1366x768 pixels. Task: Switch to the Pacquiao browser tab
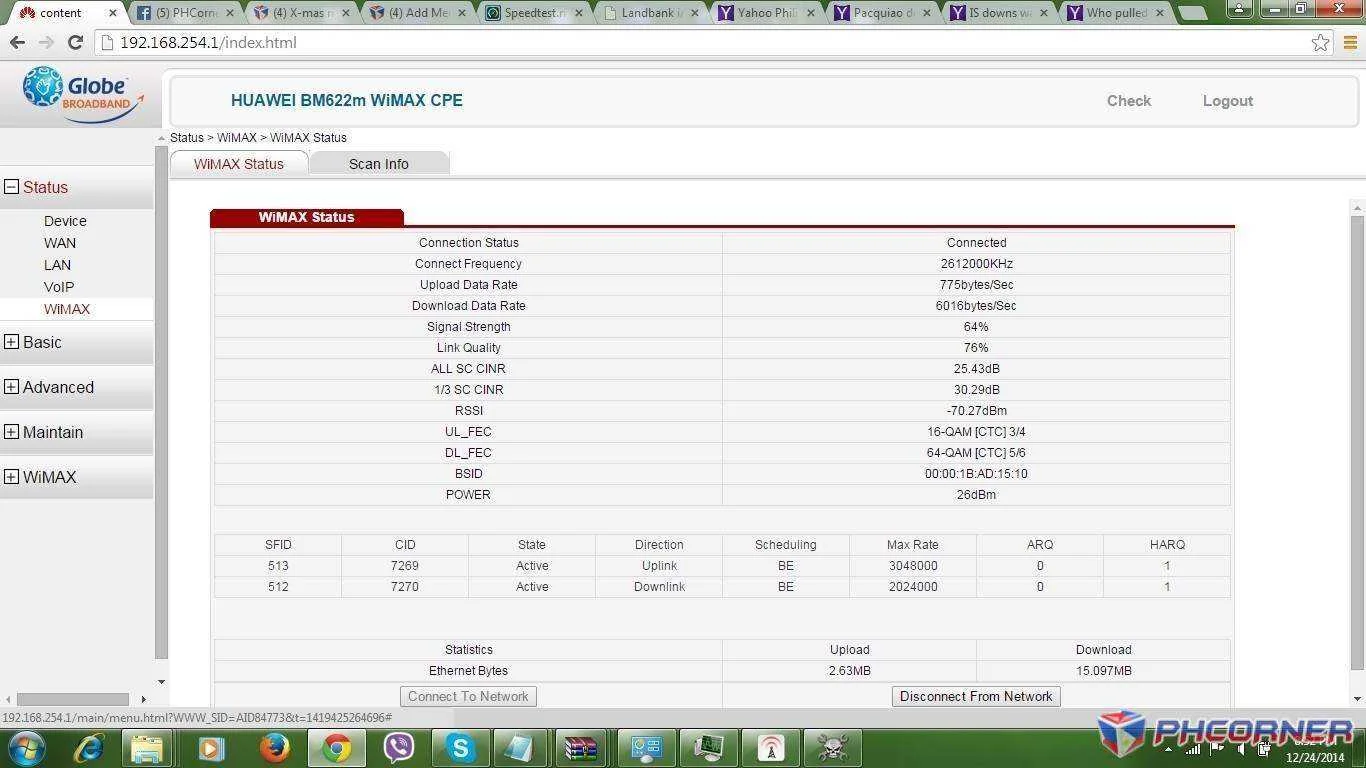point(884,13)
